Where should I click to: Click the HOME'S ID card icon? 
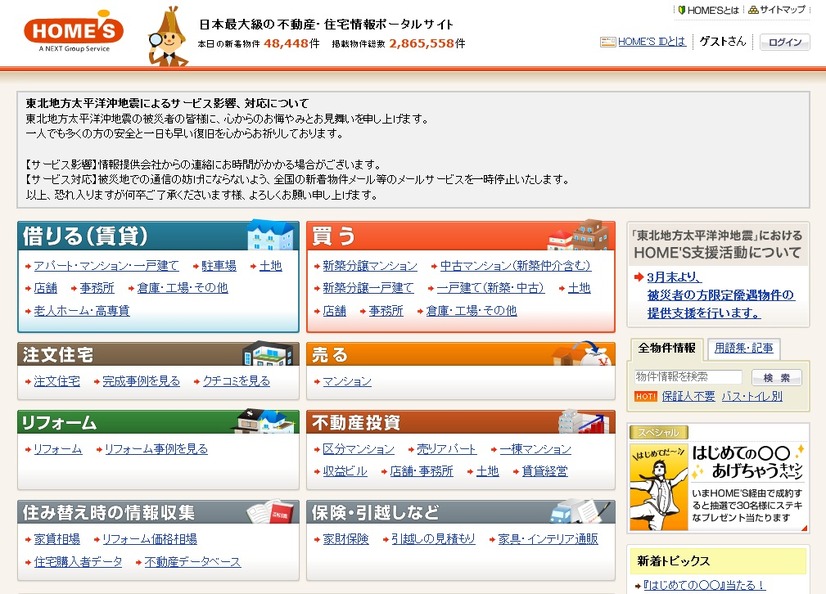click(x=608, y=42)
